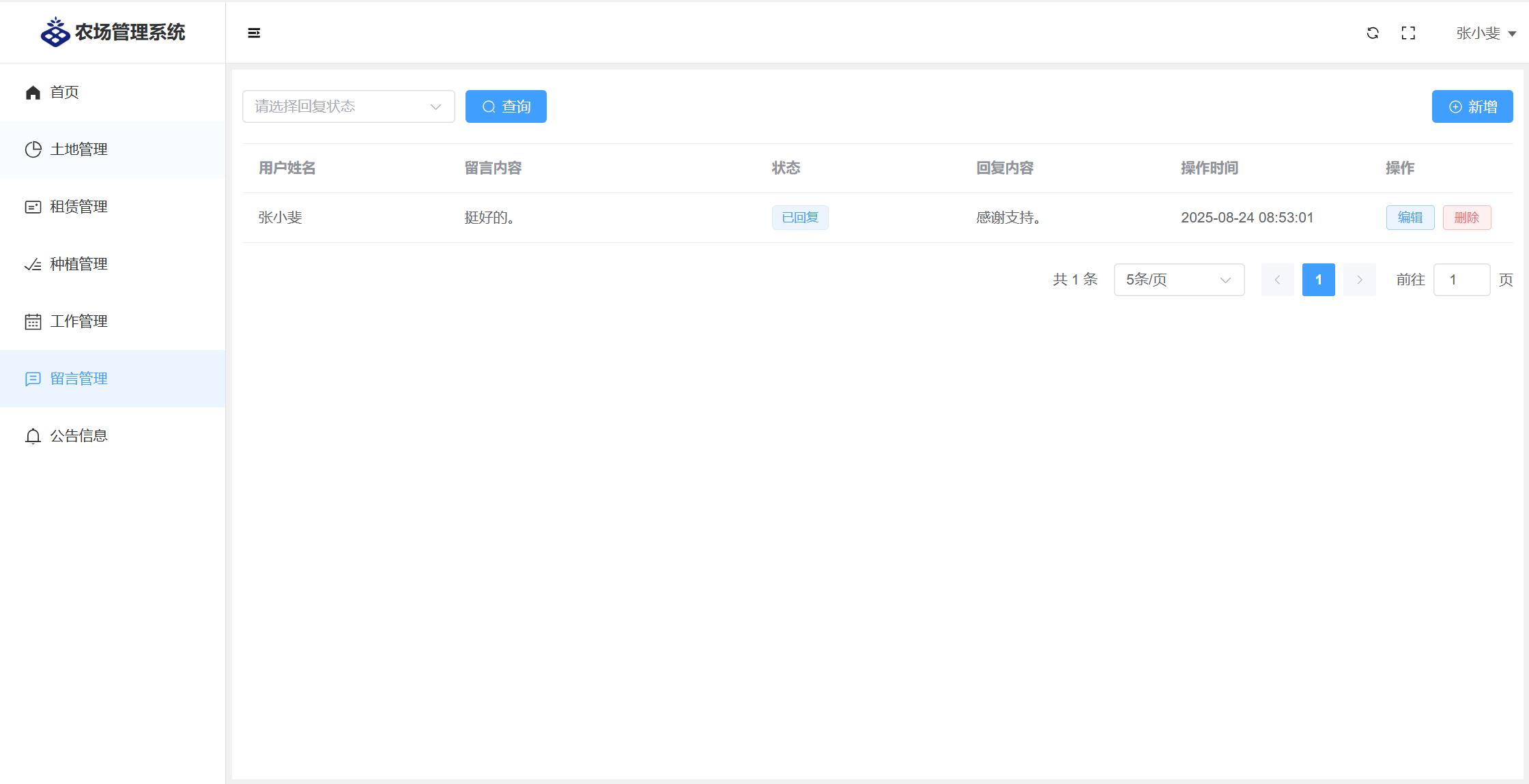Click the 新增 add button
This screenshot has width=1529, height=784.
pyautogui.click(x=1472, y=106)
